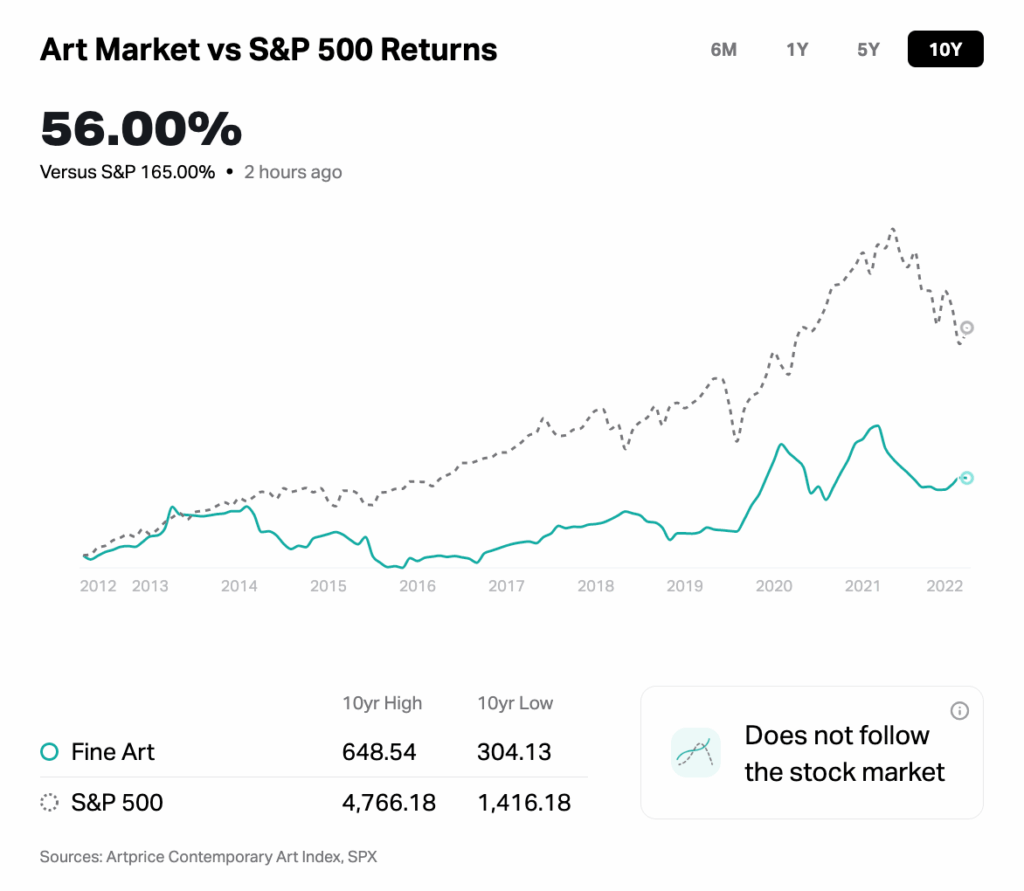The width and height of the screenshot is (1024, 891).
Task: Click the Fine Art line end marker
Action: point(966,478)
